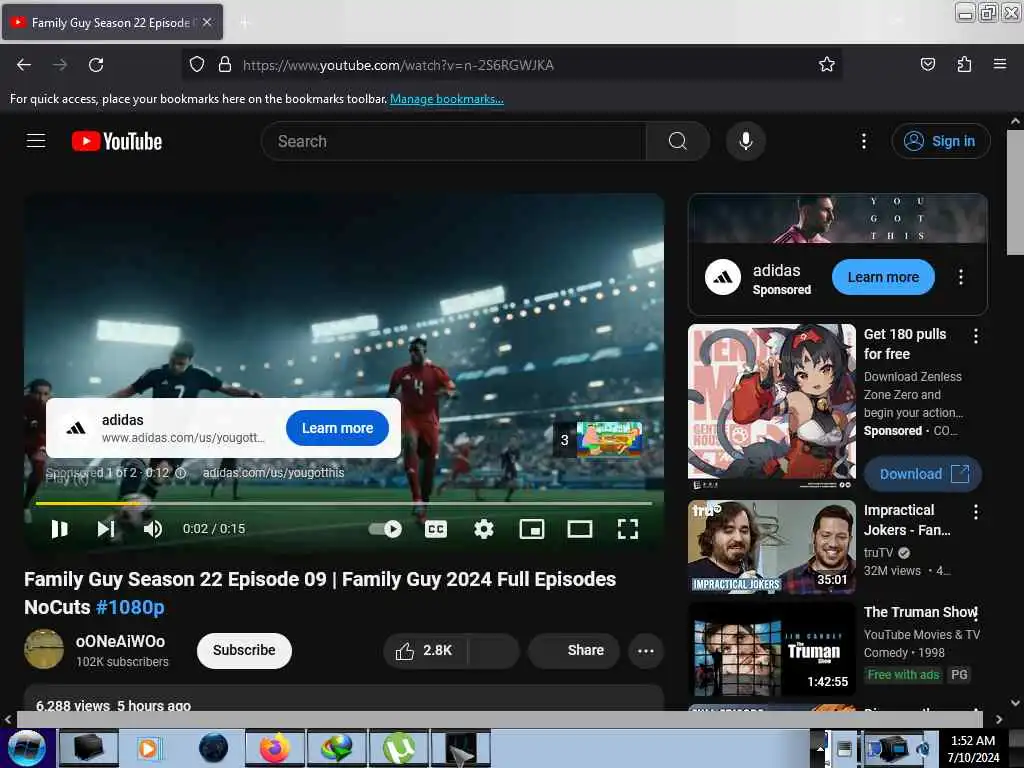Open Windows Start orb
Screen dimensions: 1024x768
click(26, 748)
